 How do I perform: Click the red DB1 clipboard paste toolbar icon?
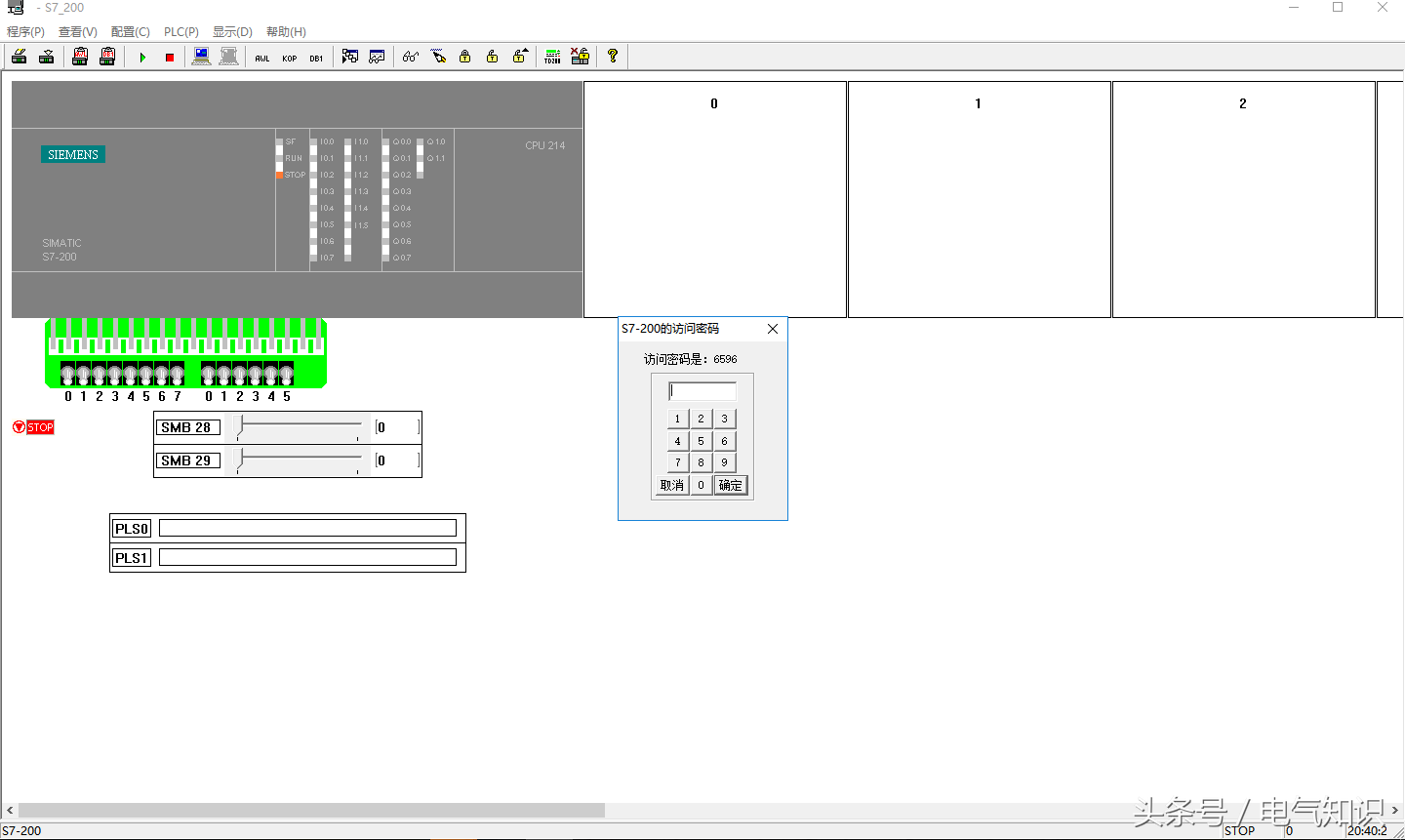107,57
